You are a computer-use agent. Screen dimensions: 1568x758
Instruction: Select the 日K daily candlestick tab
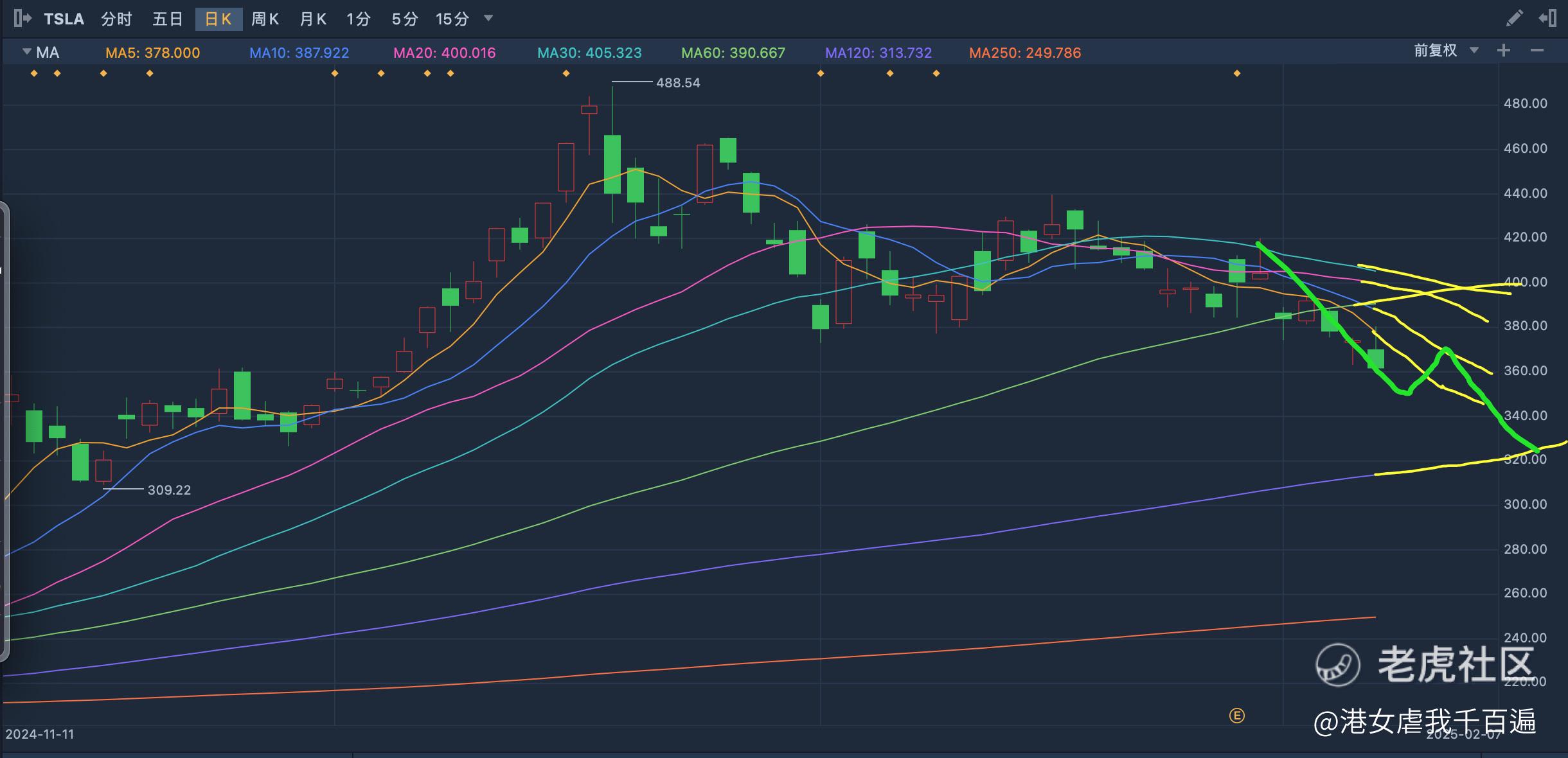click(218, 19)
